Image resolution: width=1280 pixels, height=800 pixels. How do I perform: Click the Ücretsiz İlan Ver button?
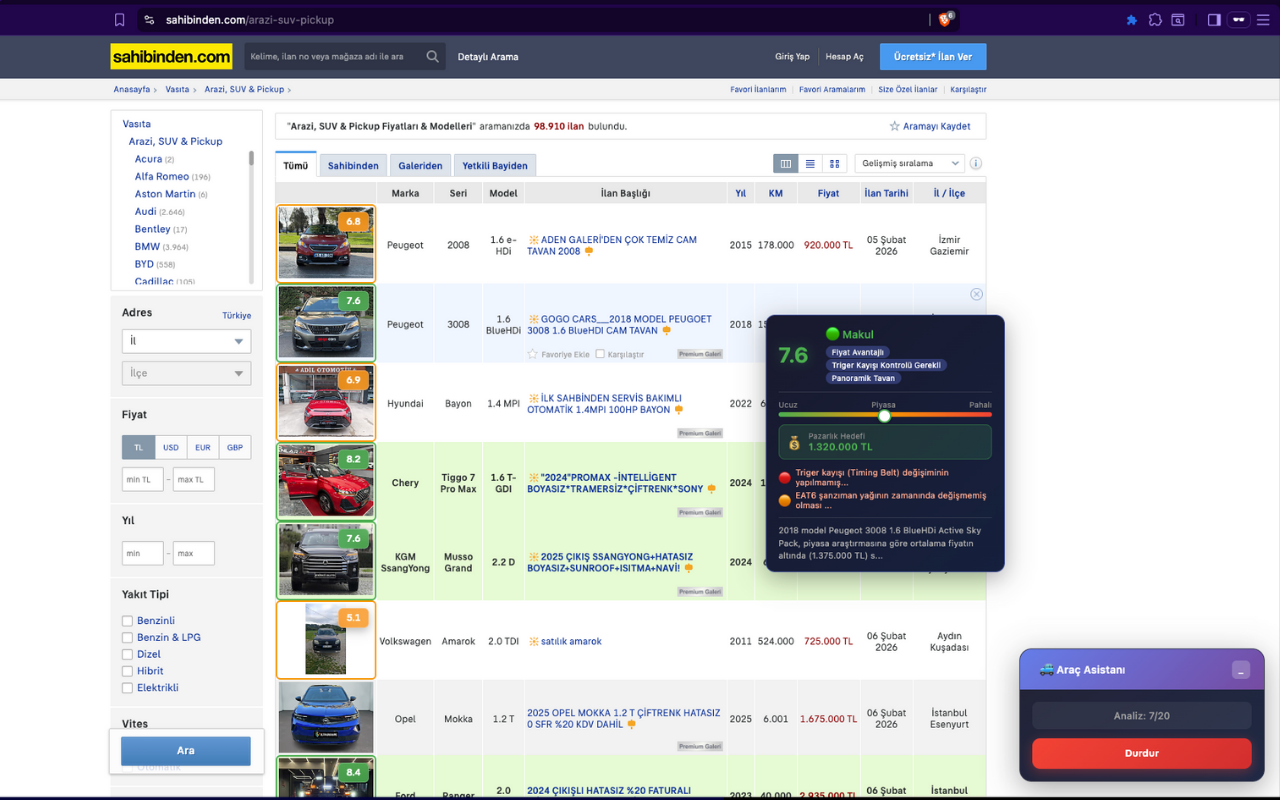(x=933, y=57)
